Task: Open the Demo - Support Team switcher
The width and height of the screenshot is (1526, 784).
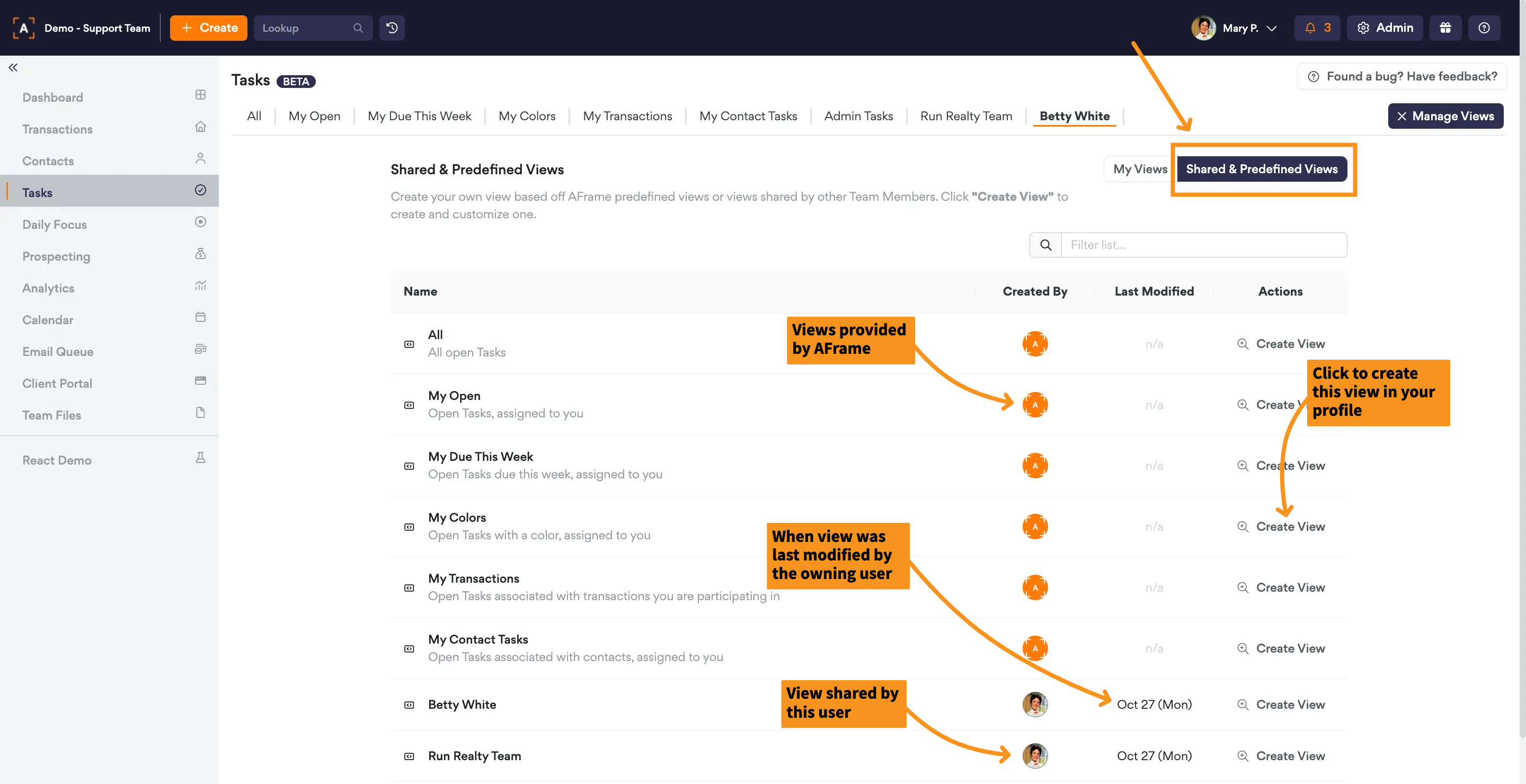Action: (97, 28)
